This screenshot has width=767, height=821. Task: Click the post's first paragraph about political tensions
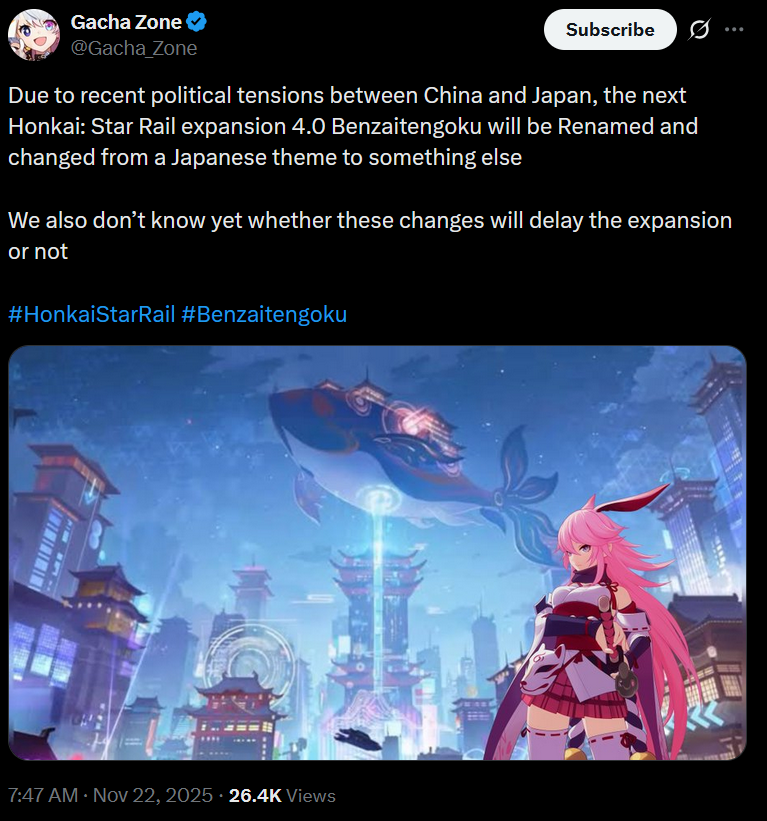tap(353, 126)
